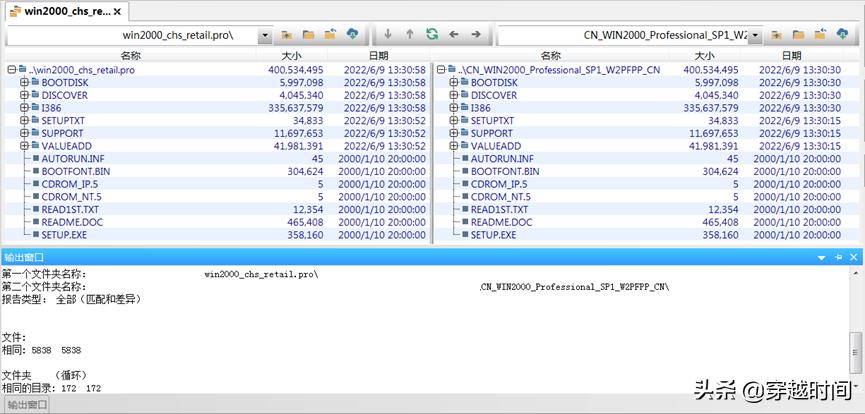Image resolution: width=865 pixels, height=414 pixels.
Task: Select SETUP.EXE in the left pane
Action: click(x=64, y=235)
